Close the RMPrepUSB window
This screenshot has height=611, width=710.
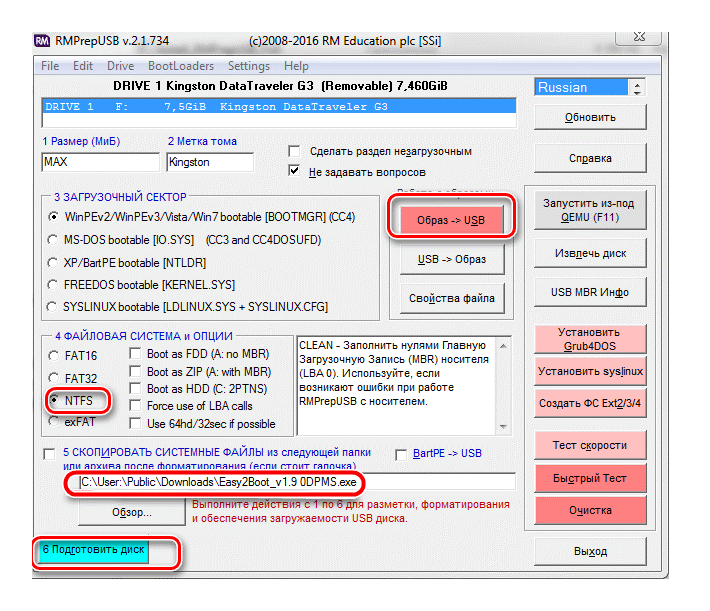[x=639, y=37]
